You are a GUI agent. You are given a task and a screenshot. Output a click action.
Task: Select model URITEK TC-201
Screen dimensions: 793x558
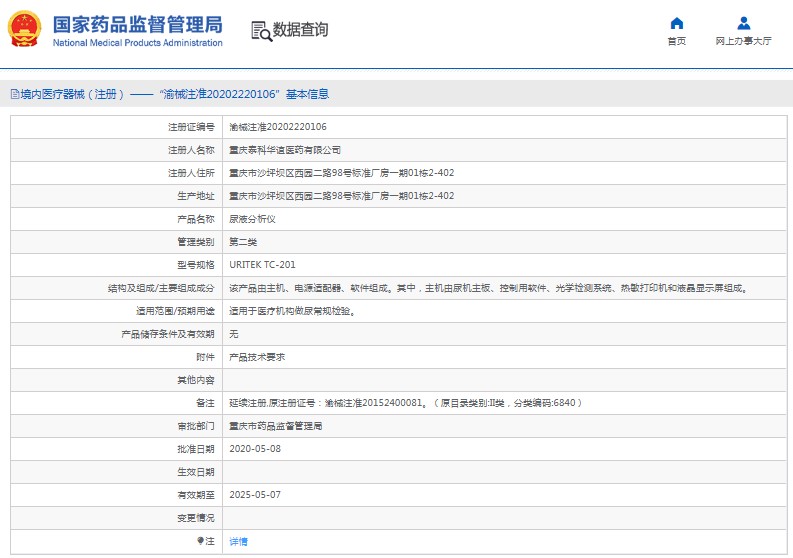click(262, 265)
